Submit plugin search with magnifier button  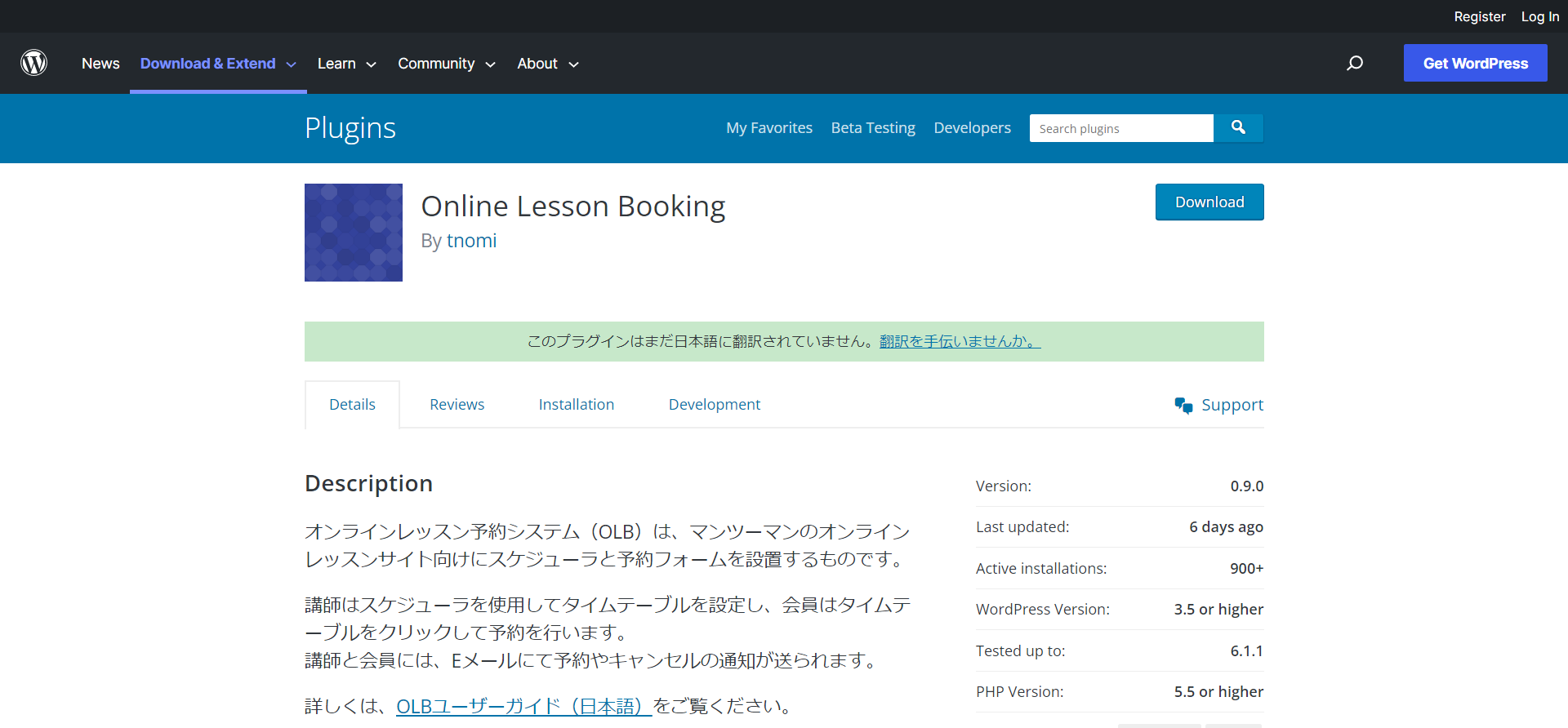[x=1238, y=127]
